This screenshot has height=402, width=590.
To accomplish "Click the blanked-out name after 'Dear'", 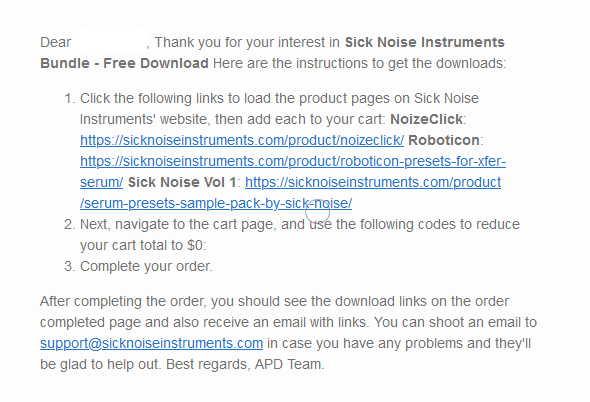I will (x=110, y=41).
